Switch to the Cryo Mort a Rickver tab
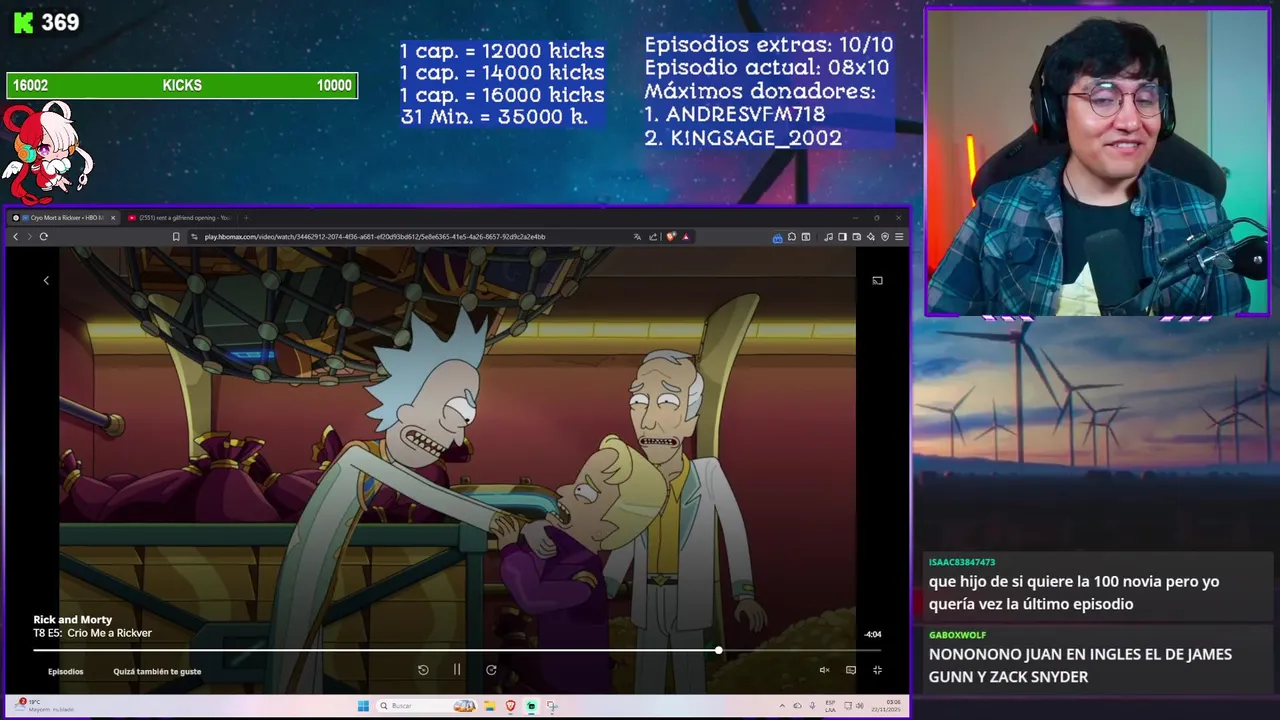This screenshot has height=720, width=1280. [x=64, y=217]
